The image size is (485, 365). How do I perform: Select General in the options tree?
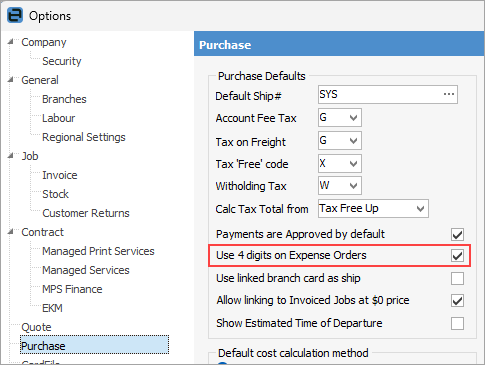(40, 80)
